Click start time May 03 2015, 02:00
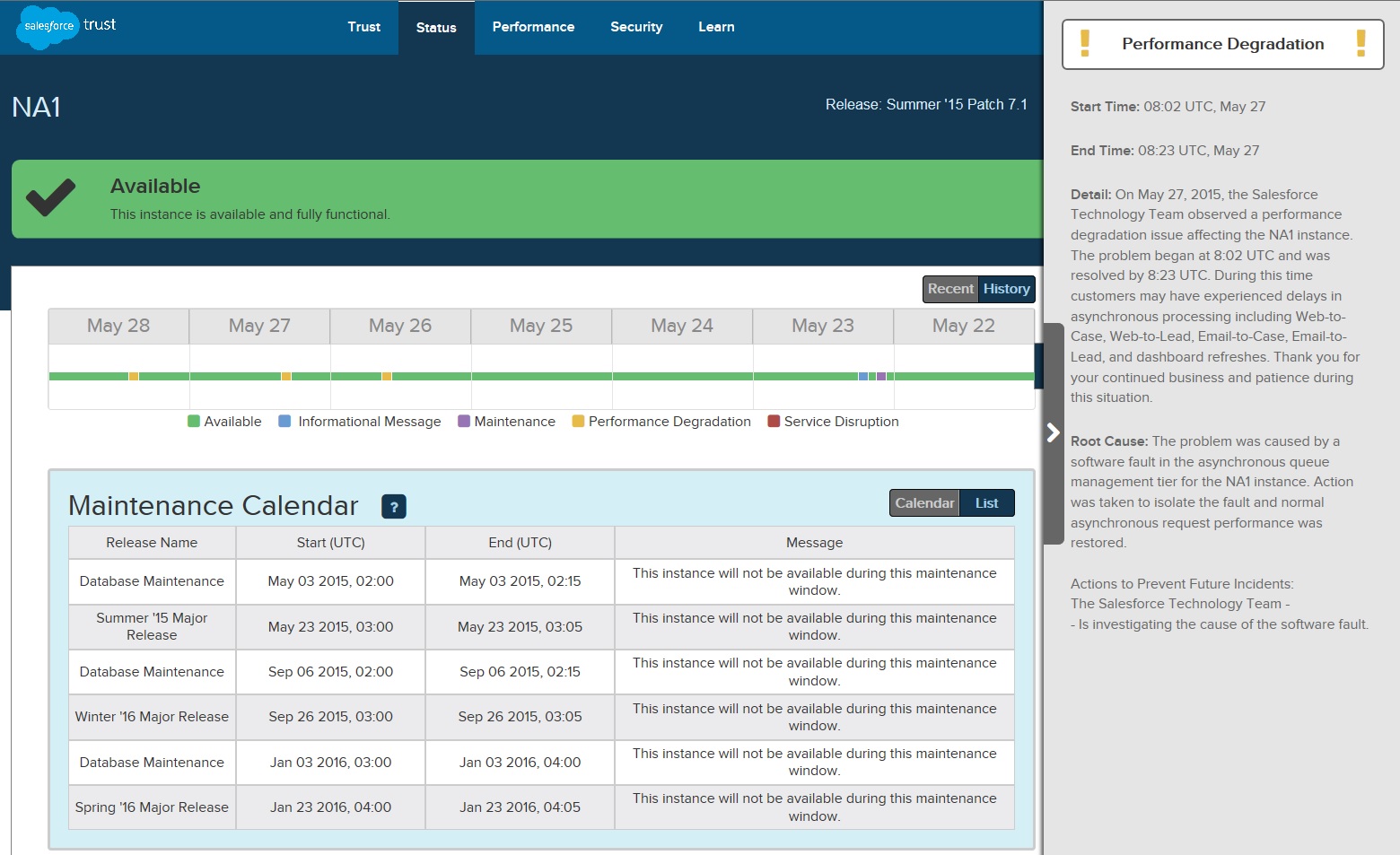This screenshot has width=1400, height=855. [x=331, y=581]
